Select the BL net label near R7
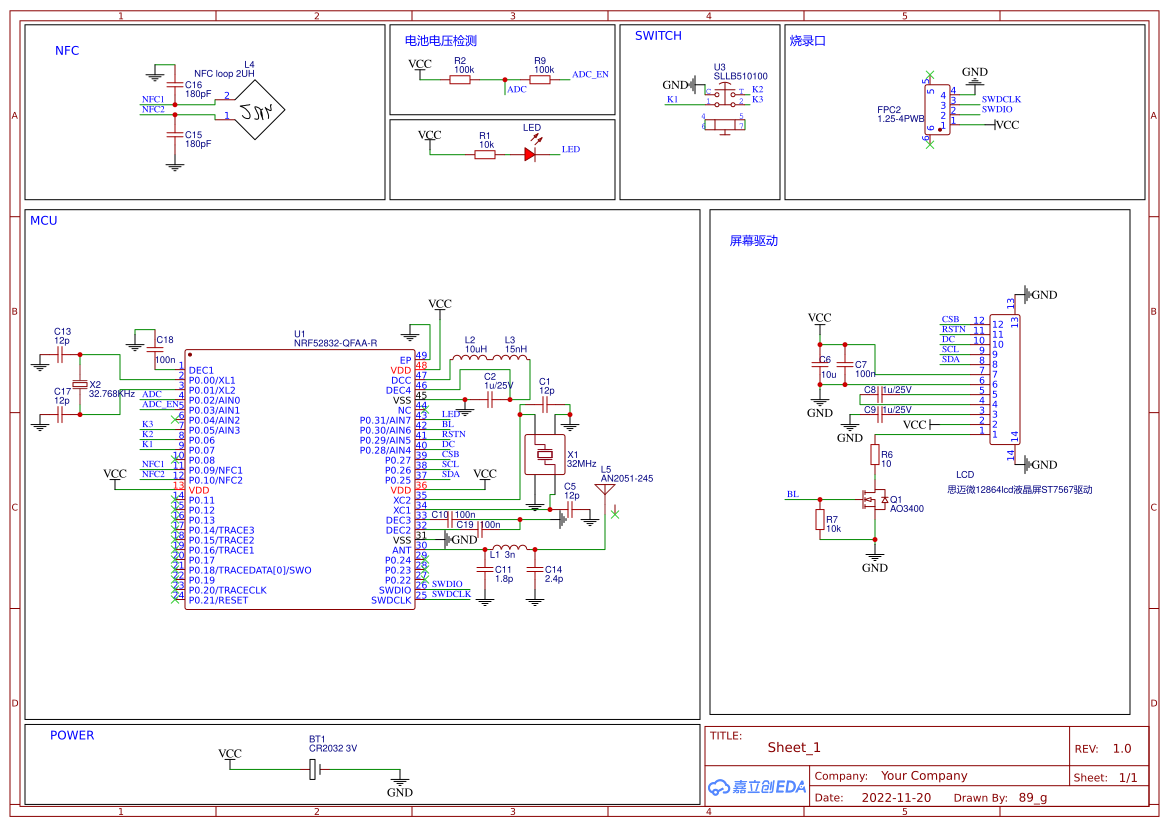The image size is (1169, 827). (x=793, y=494)
